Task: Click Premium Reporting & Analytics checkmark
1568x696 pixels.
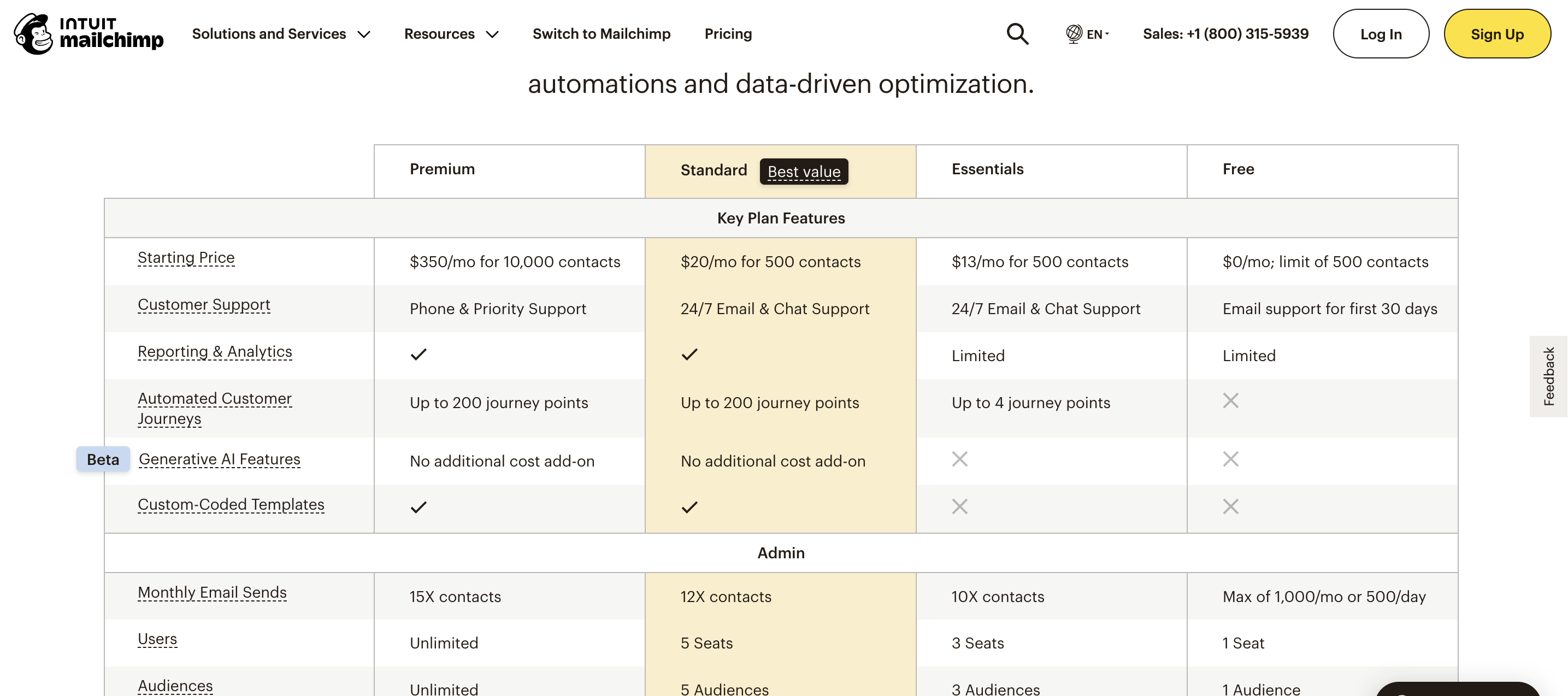Action: point(418,355)
